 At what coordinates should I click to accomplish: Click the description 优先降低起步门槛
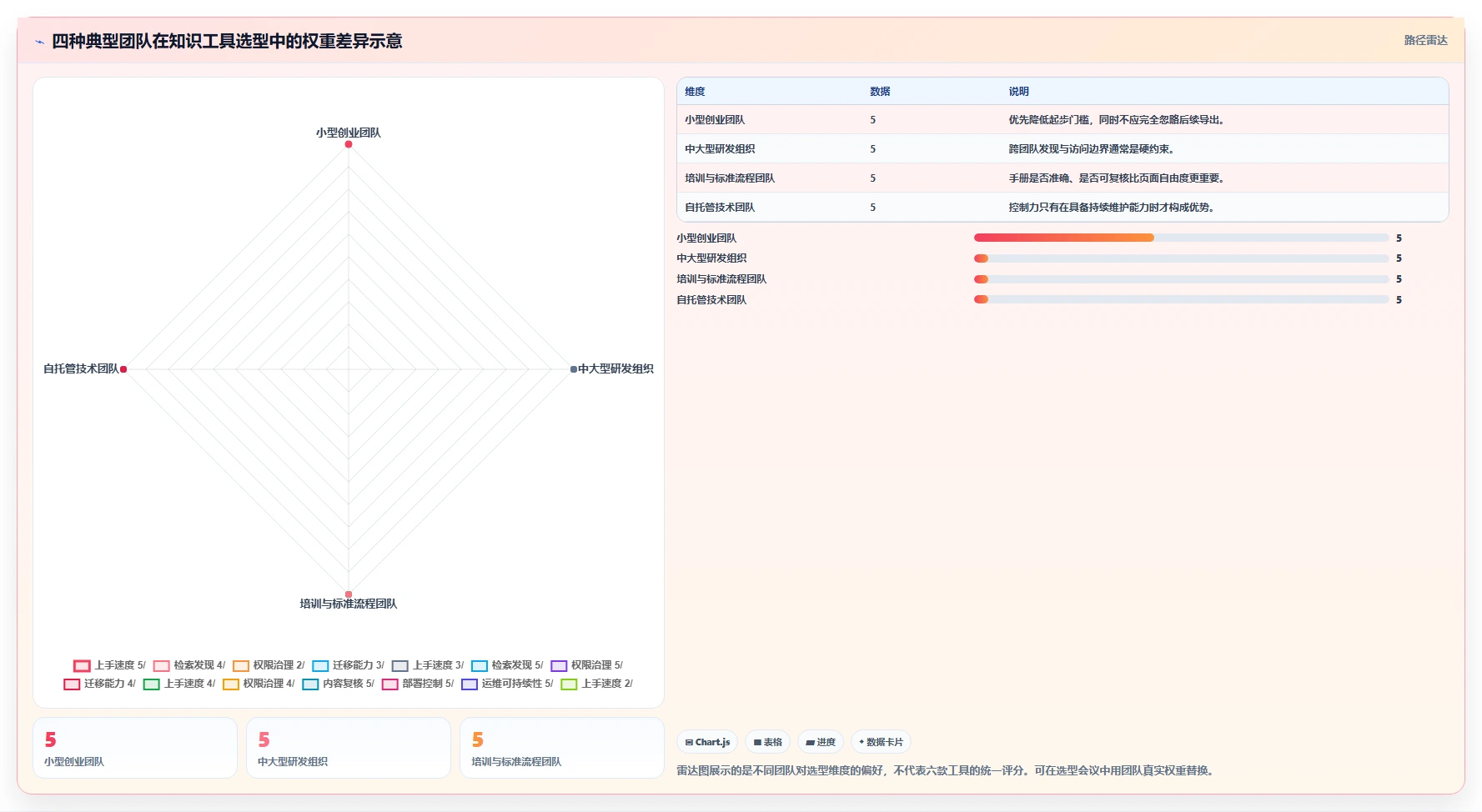[1117, 120]
